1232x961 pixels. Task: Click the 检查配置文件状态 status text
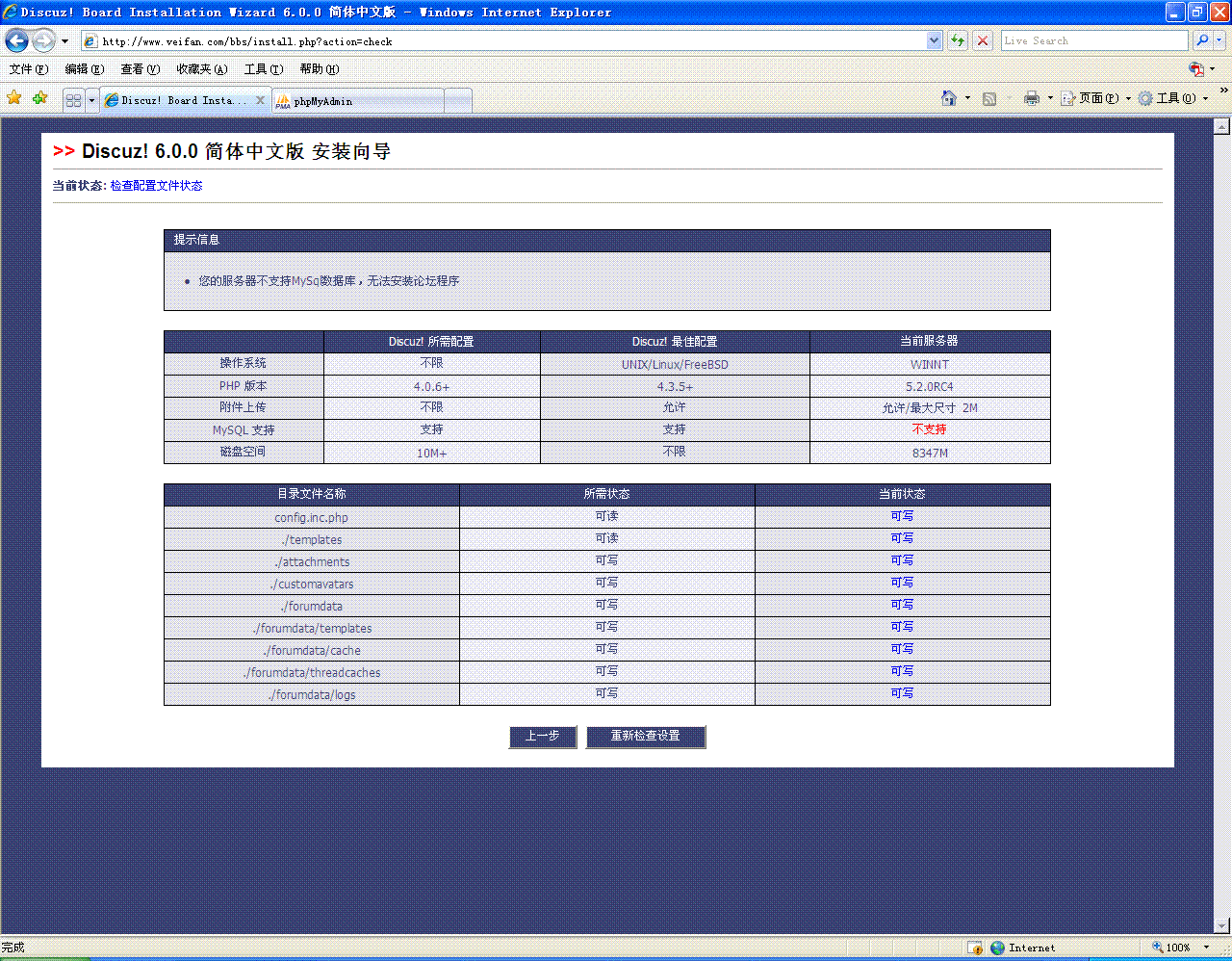156,186
